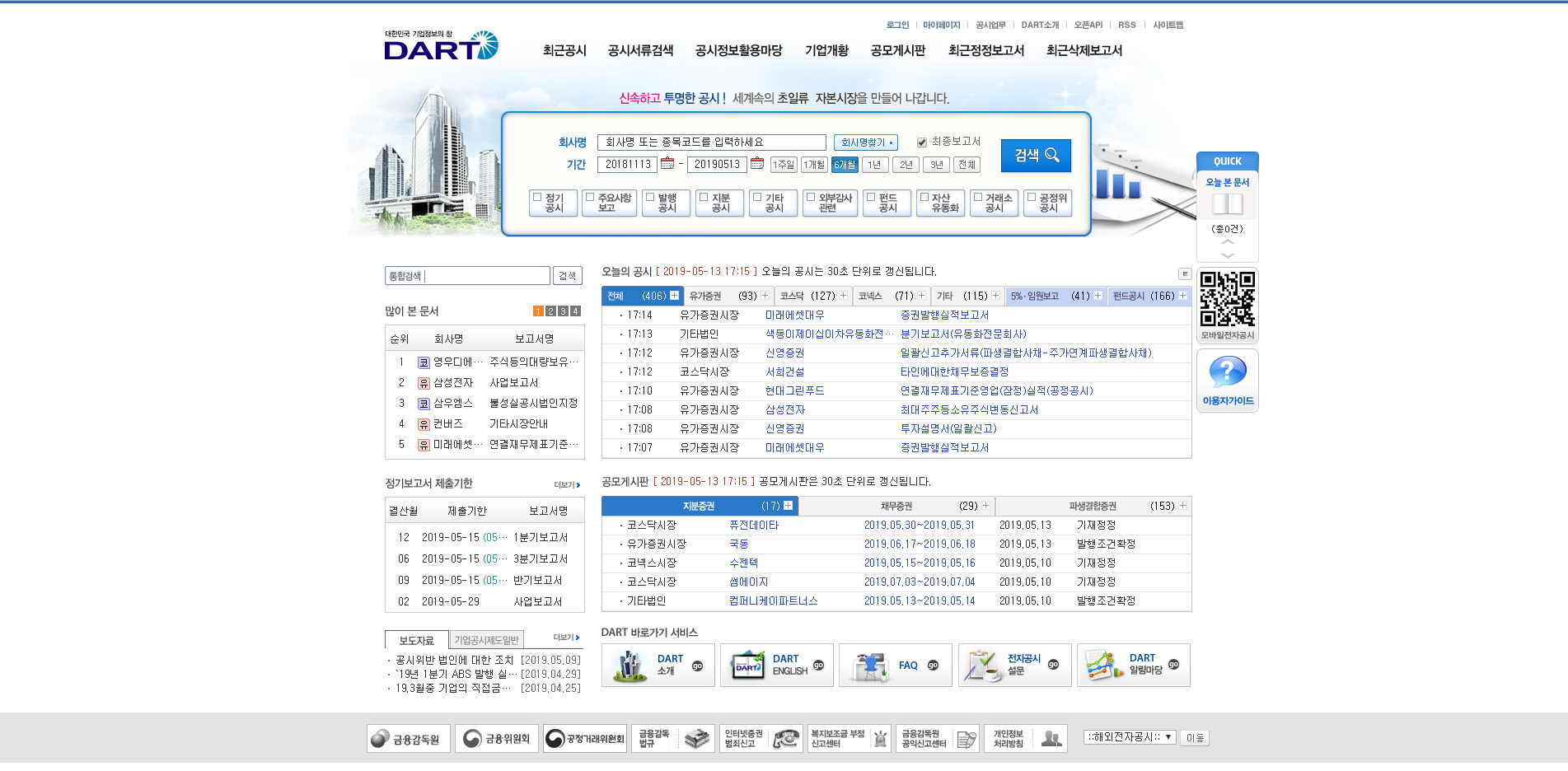Viewport: 1568px width, 771px height.
Task: Check the 주요사항보고 checkbox
Action: [x=590, y=198]
